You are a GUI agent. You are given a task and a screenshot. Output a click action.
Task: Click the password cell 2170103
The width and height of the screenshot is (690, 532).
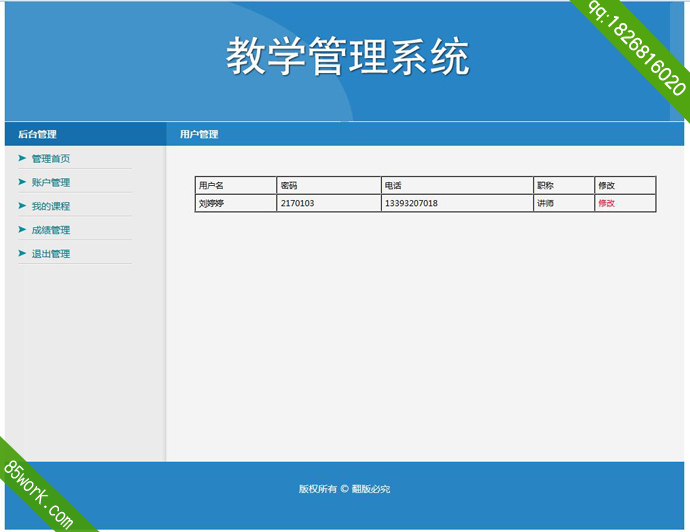297,203
